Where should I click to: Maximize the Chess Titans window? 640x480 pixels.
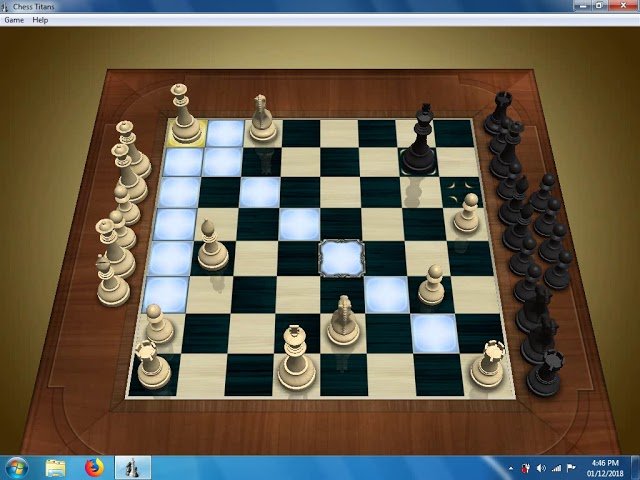(x=600, y=6)
